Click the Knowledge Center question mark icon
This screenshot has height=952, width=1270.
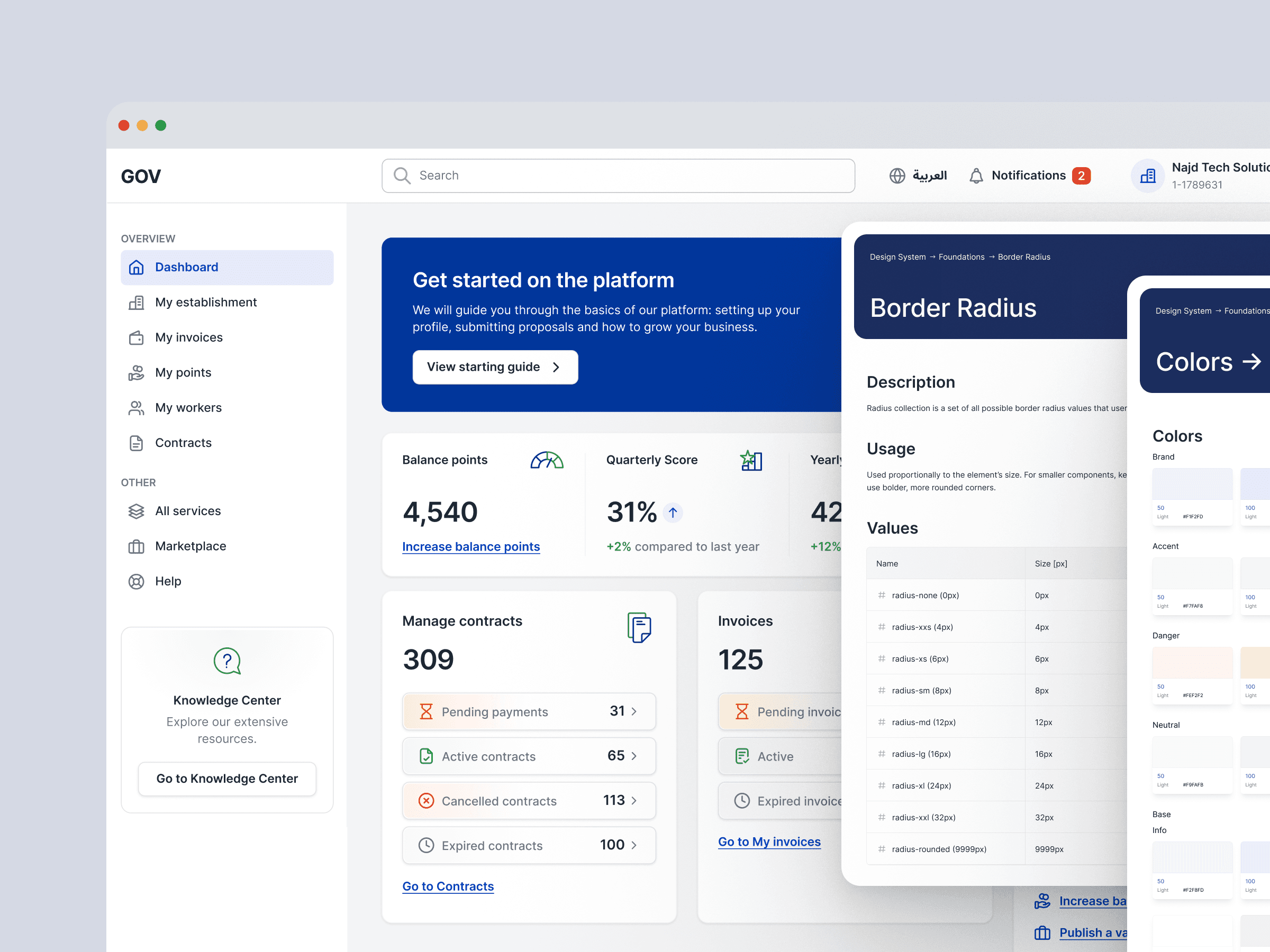click(227, 661)
